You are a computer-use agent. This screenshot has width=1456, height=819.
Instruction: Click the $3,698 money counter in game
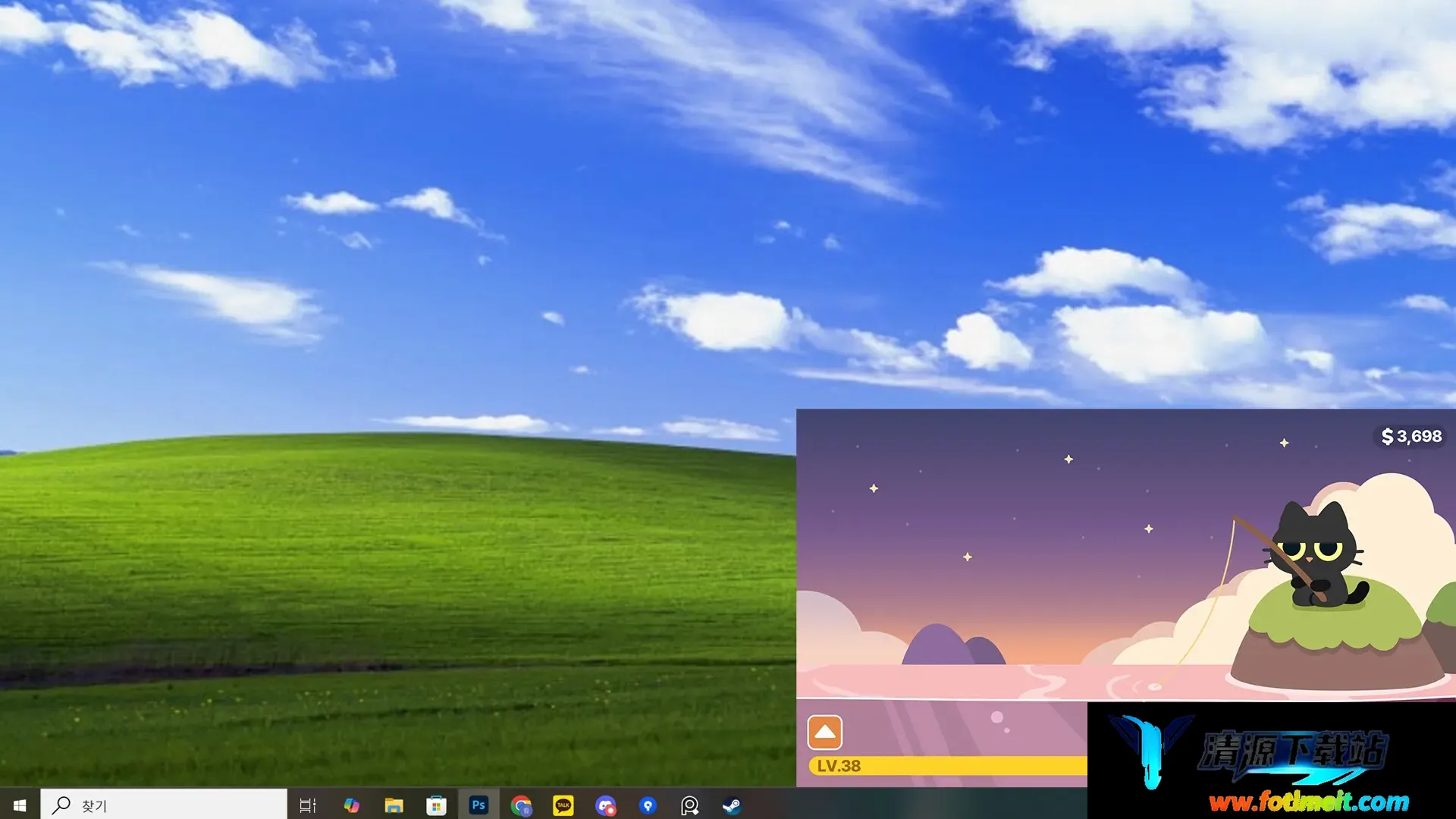(x=1411, y=436)
